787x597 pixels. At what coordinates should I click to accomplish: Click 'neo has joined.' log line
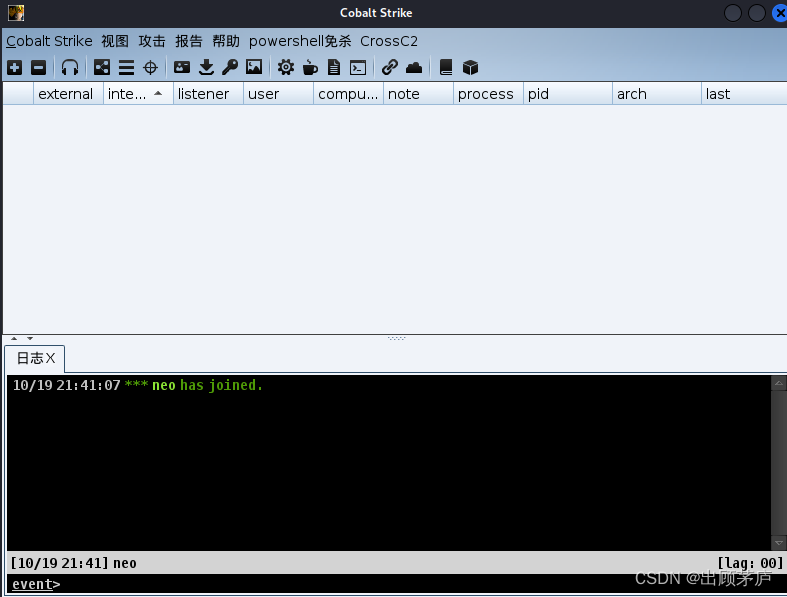(x=207, y=385)
